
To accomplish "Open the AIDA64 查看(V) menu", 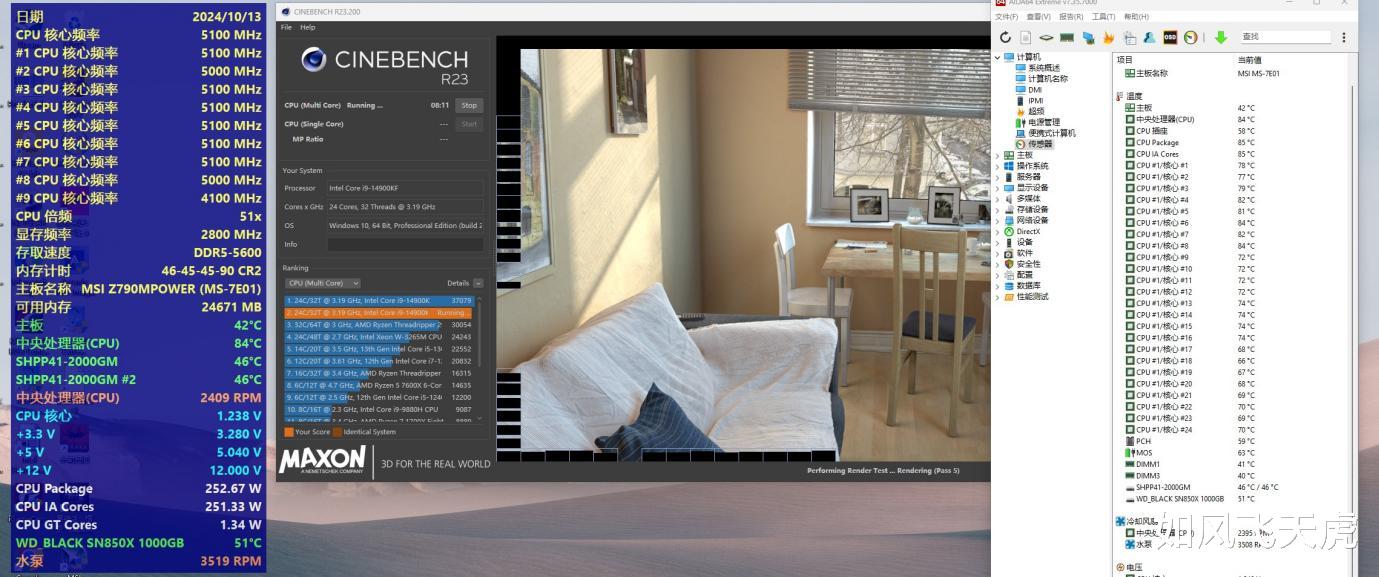I will click(1039, 17).
